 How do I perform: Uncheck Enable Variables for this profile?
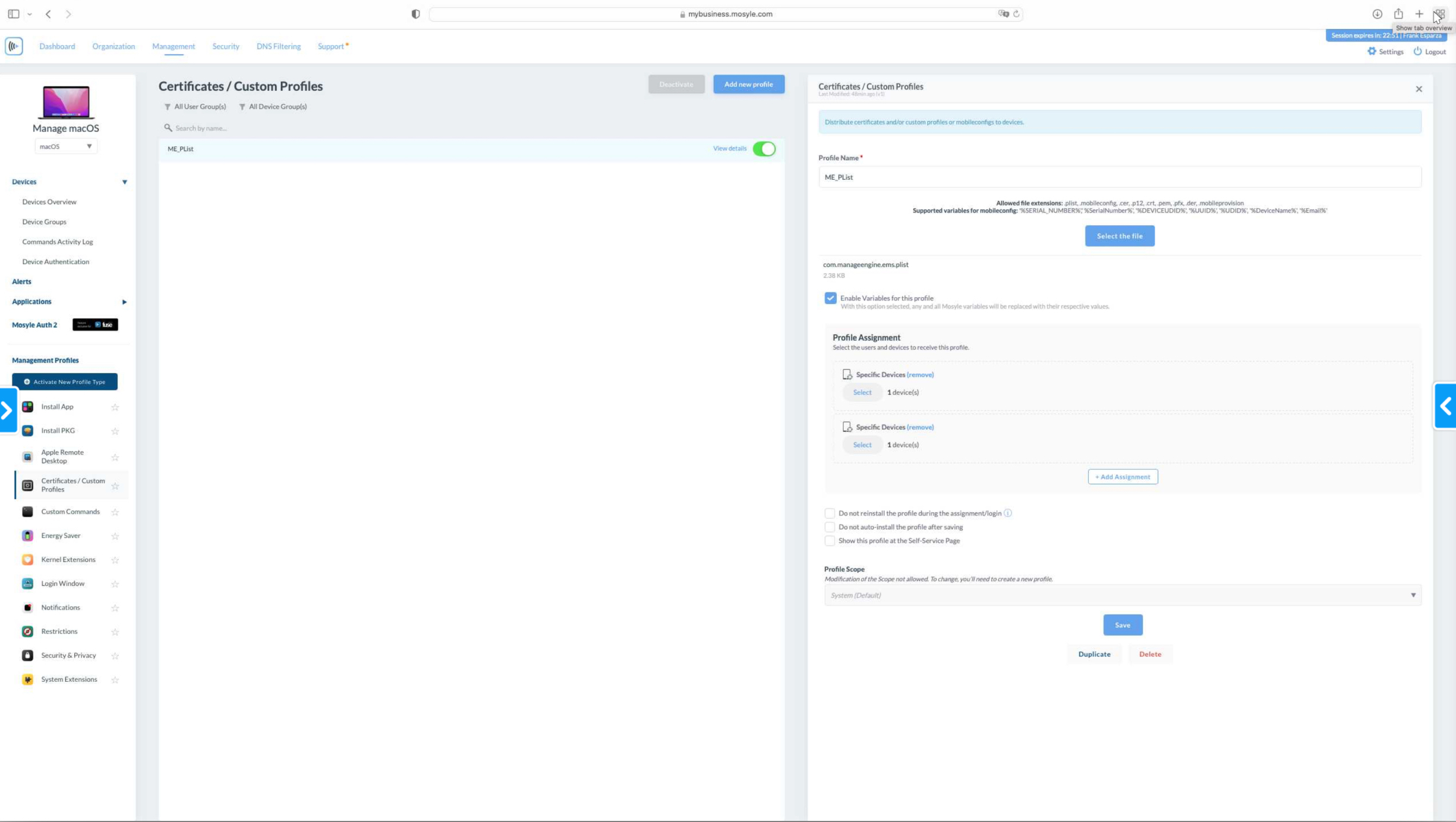click(830, 298)
